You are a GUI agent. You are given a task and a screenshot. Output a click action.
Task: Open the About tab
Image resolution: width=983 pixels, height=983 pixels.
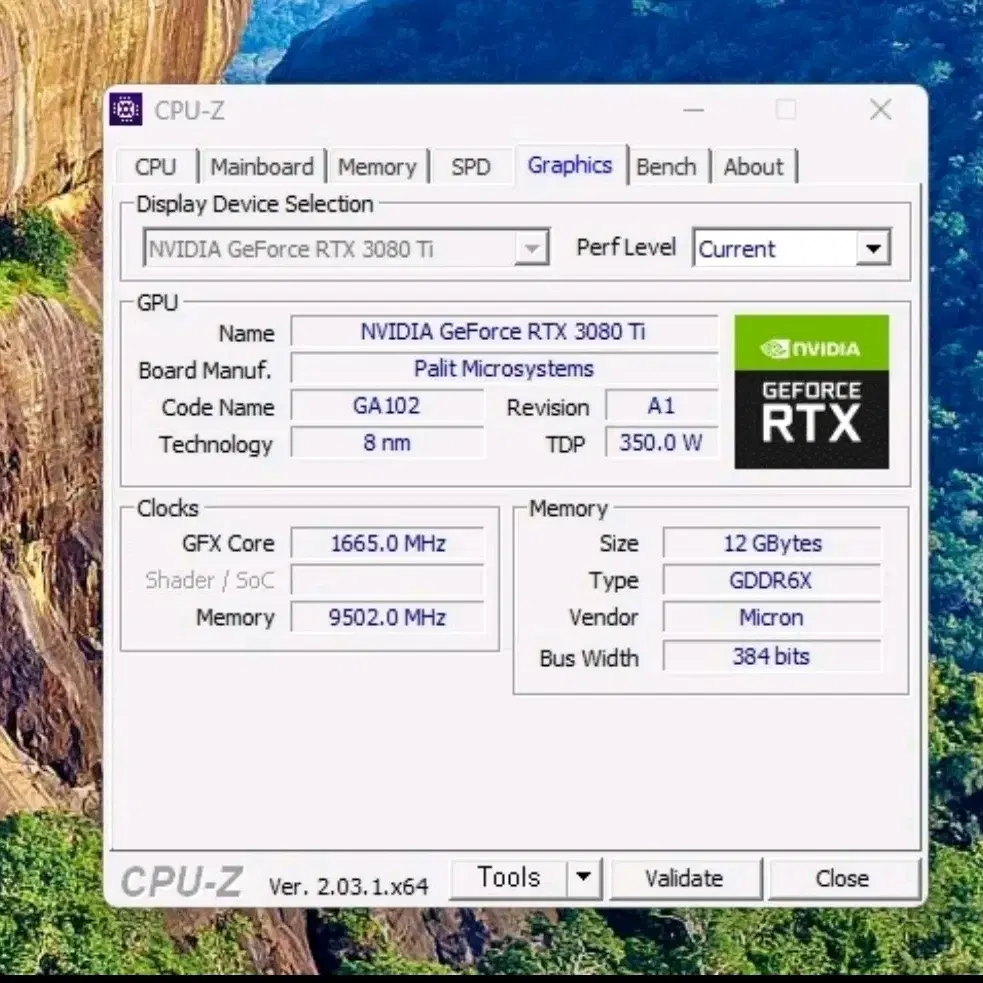[x=754, y=166]
